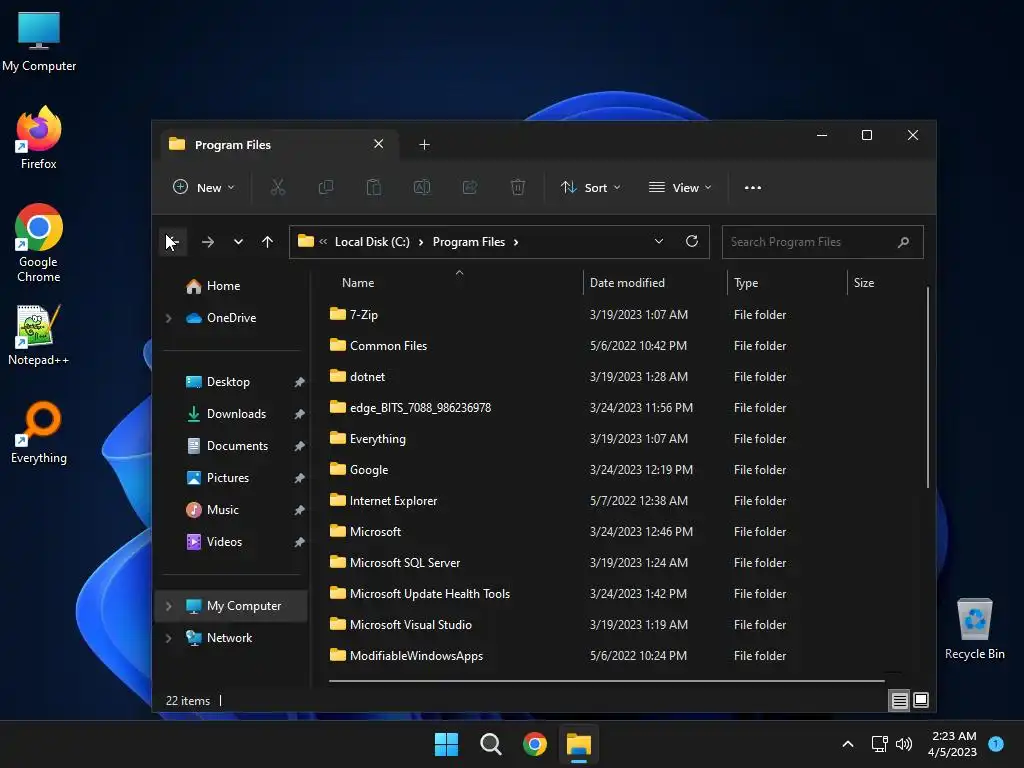Click the horizontal scrollbar of file list

(606, 680)
